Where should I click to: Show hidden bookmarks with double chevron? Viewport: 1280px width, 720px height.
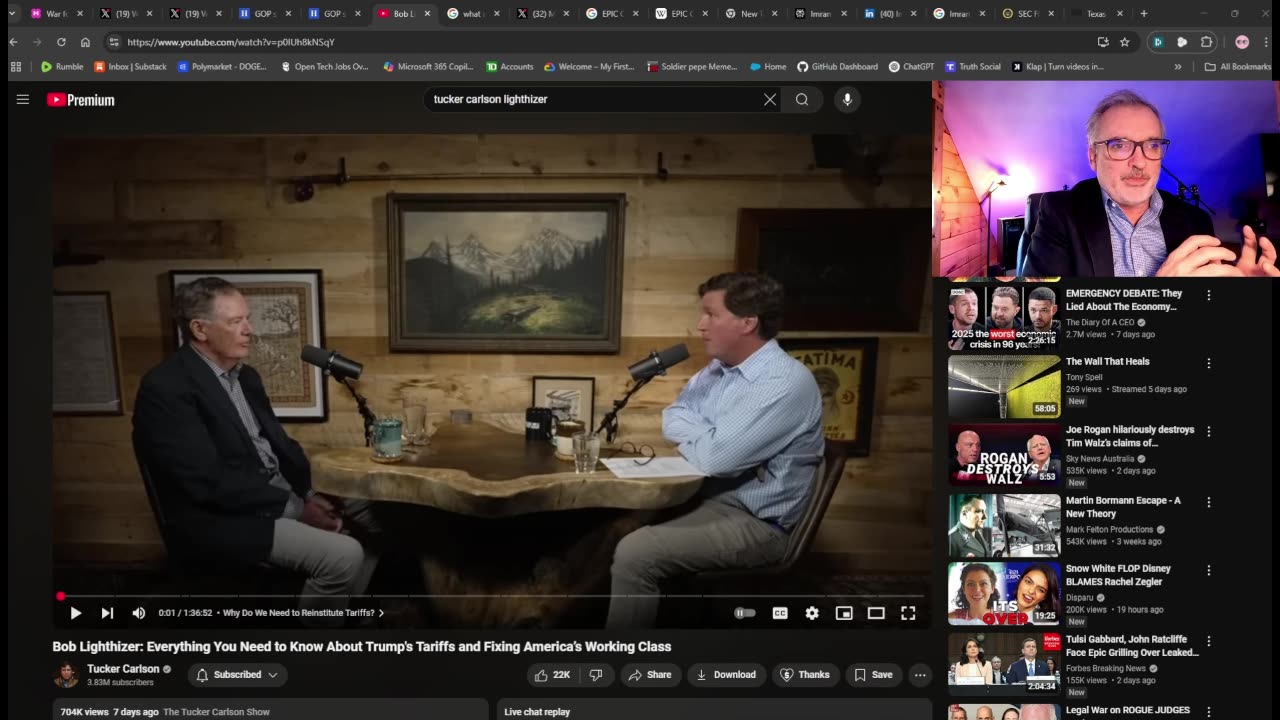tap(1178, 67)
